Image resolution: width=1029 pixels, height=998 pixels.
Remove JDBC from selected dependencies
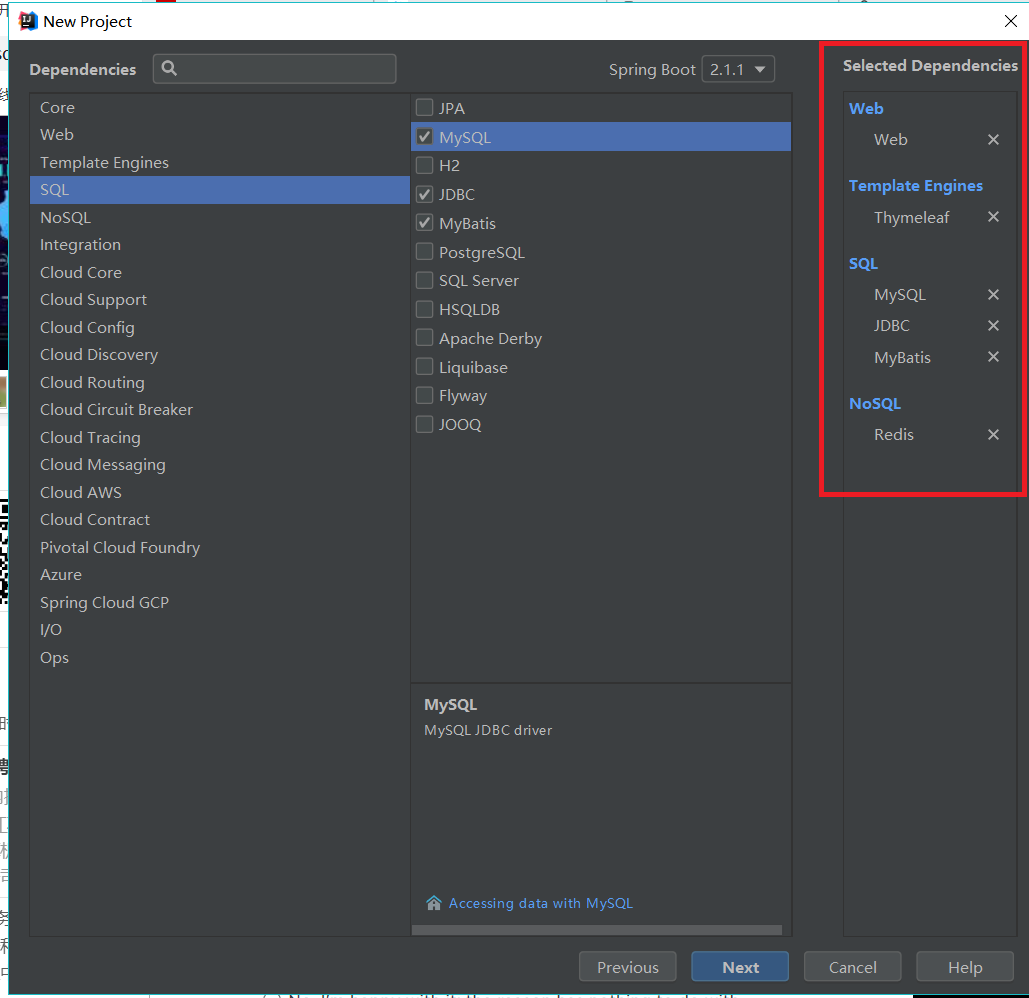(993, 325)
